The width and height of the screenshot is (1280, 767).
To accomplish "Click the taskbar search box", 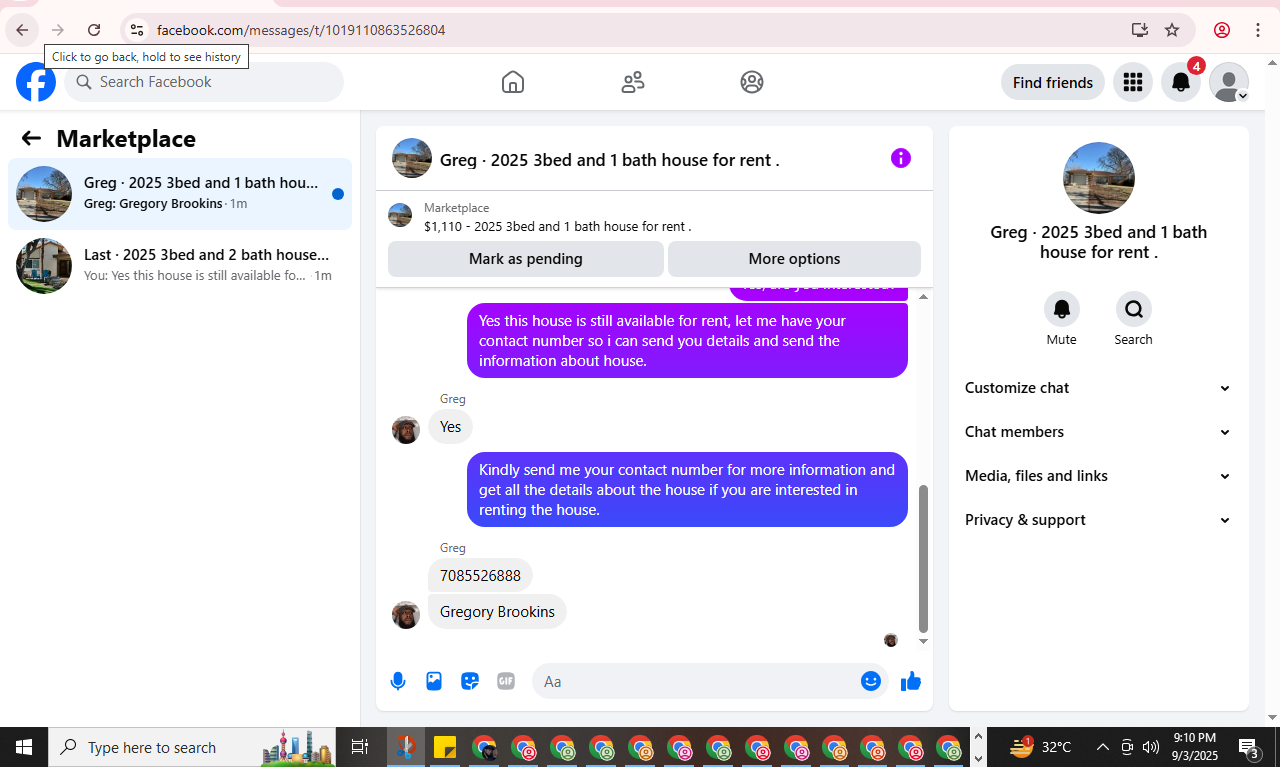I will (194, 747).
